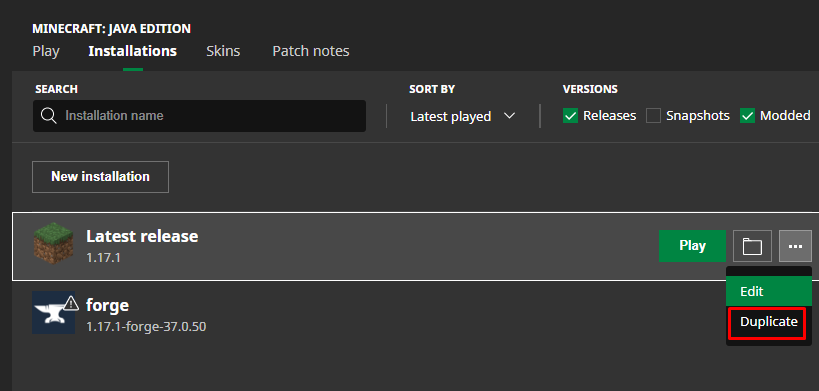Click the magnifying glass search icon
Image resolution: width=819 pixels, height=391 pixels.
(x=49, y=116)
